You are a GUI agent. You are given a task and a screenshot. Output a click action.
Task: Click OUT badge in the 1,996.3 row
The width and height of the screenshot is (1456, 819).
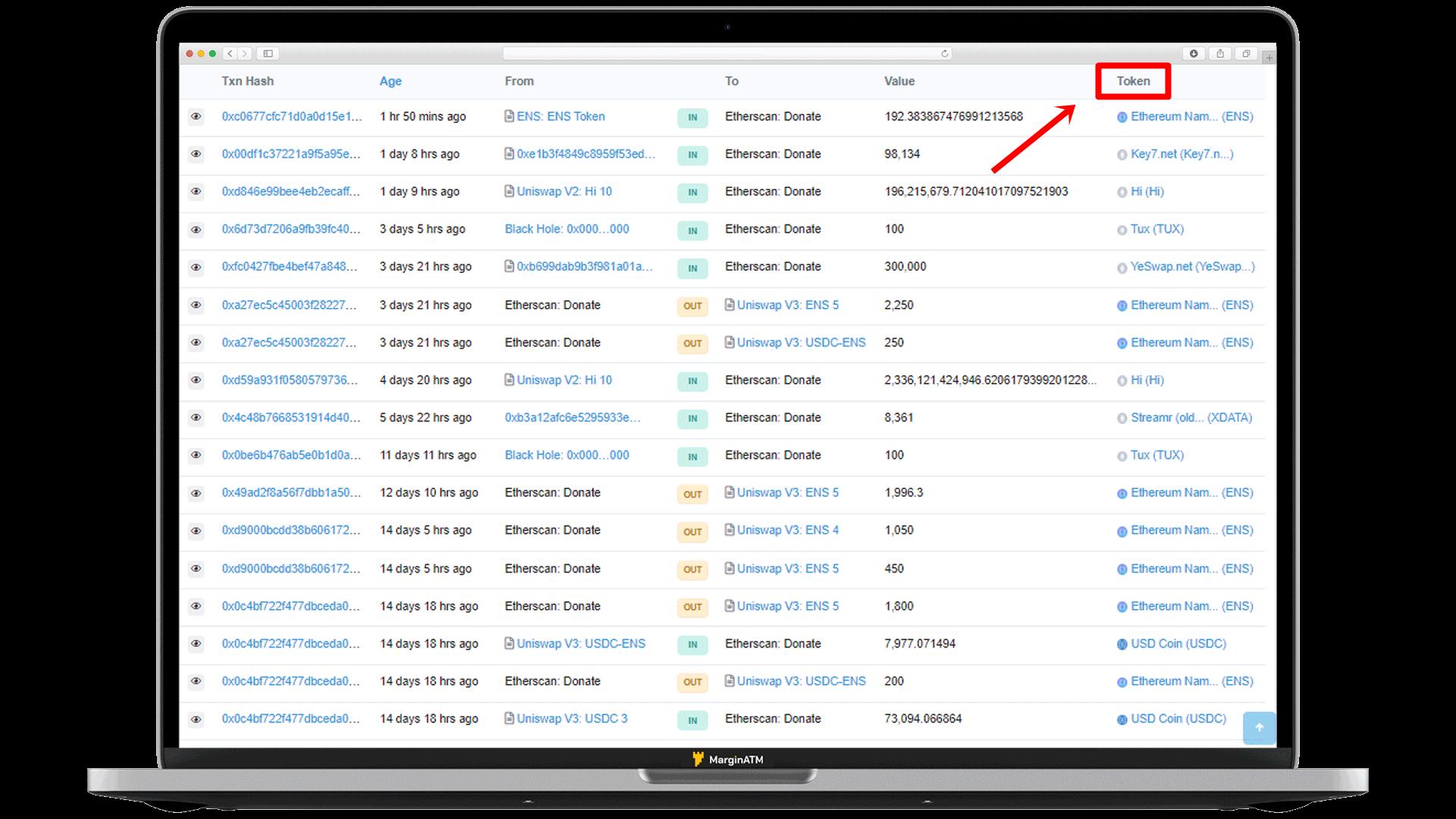pos(692,494)
